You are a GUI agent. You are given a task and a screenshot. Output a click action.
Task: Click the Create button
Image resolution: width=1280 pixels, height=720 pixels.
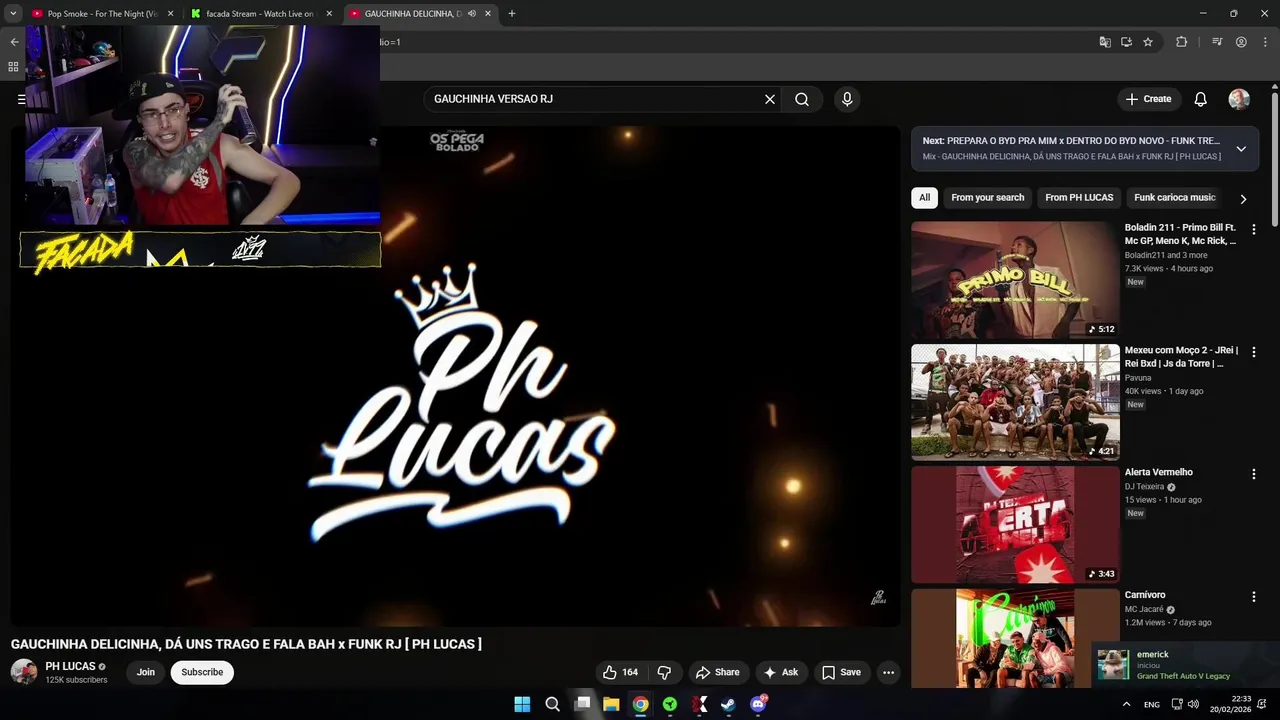1148,99
